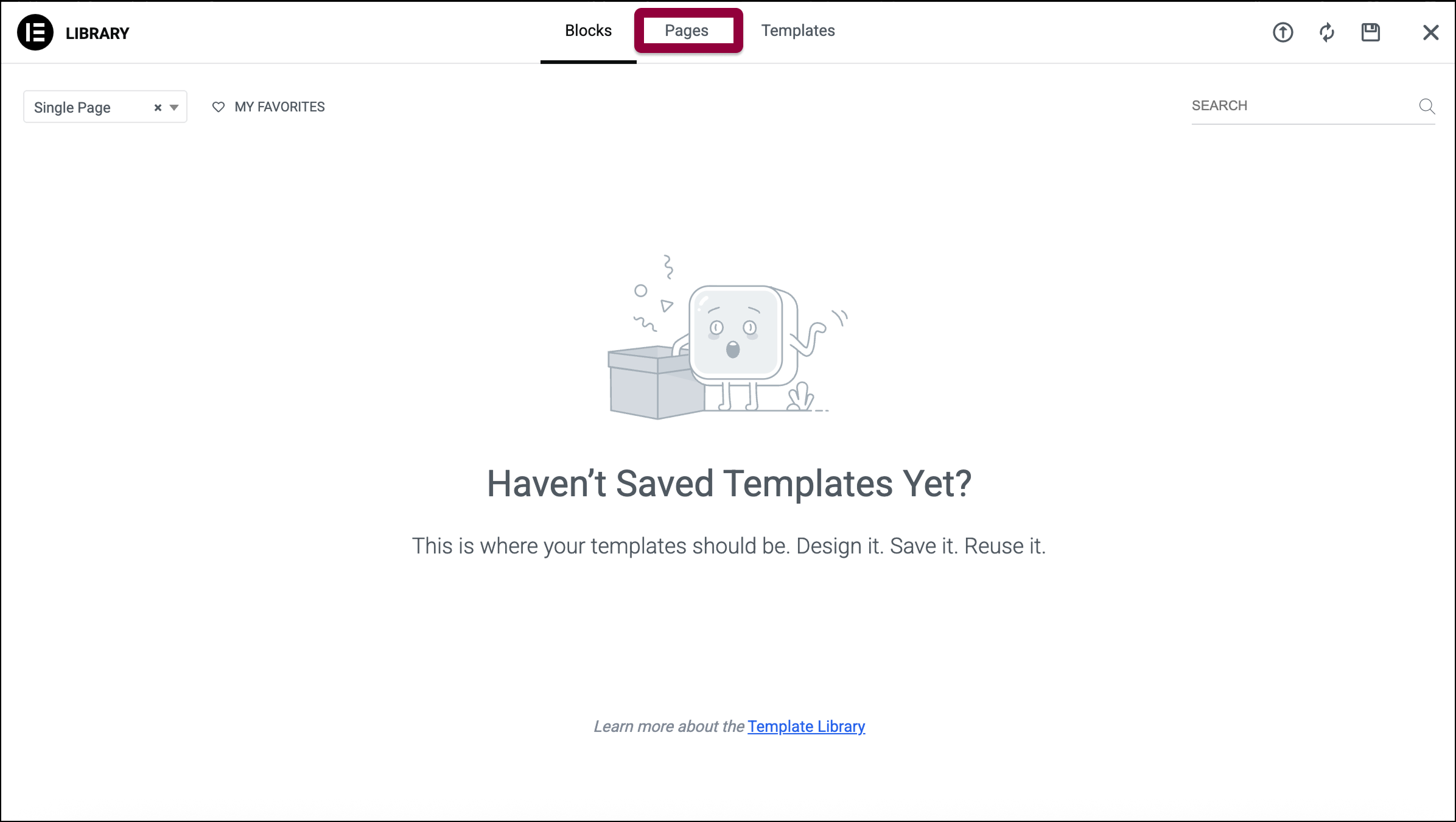Open the import template upload icon
Image resolution: width=1456 pixels, height=822 pixels.
pos(1283,32)
